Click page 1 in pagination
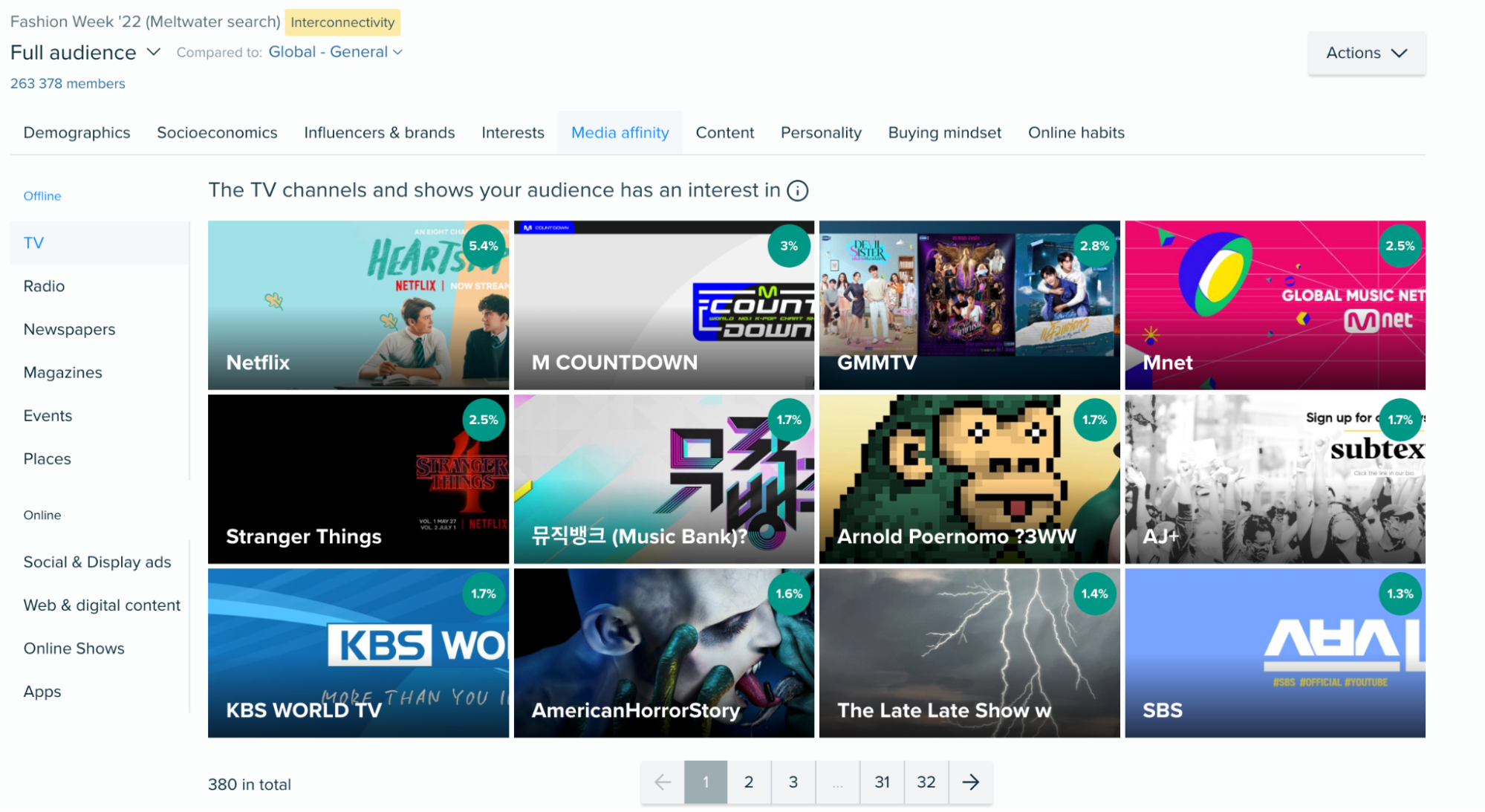Screen dimensions: 1485x812 point(706,782)
